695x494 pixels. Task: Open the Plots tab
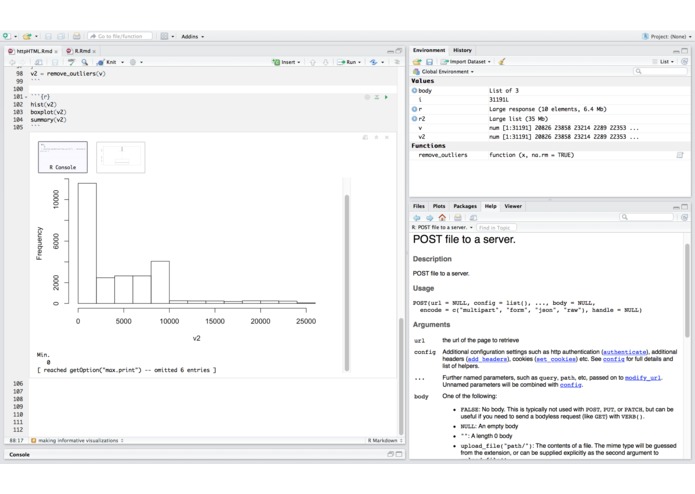[439, 206]
